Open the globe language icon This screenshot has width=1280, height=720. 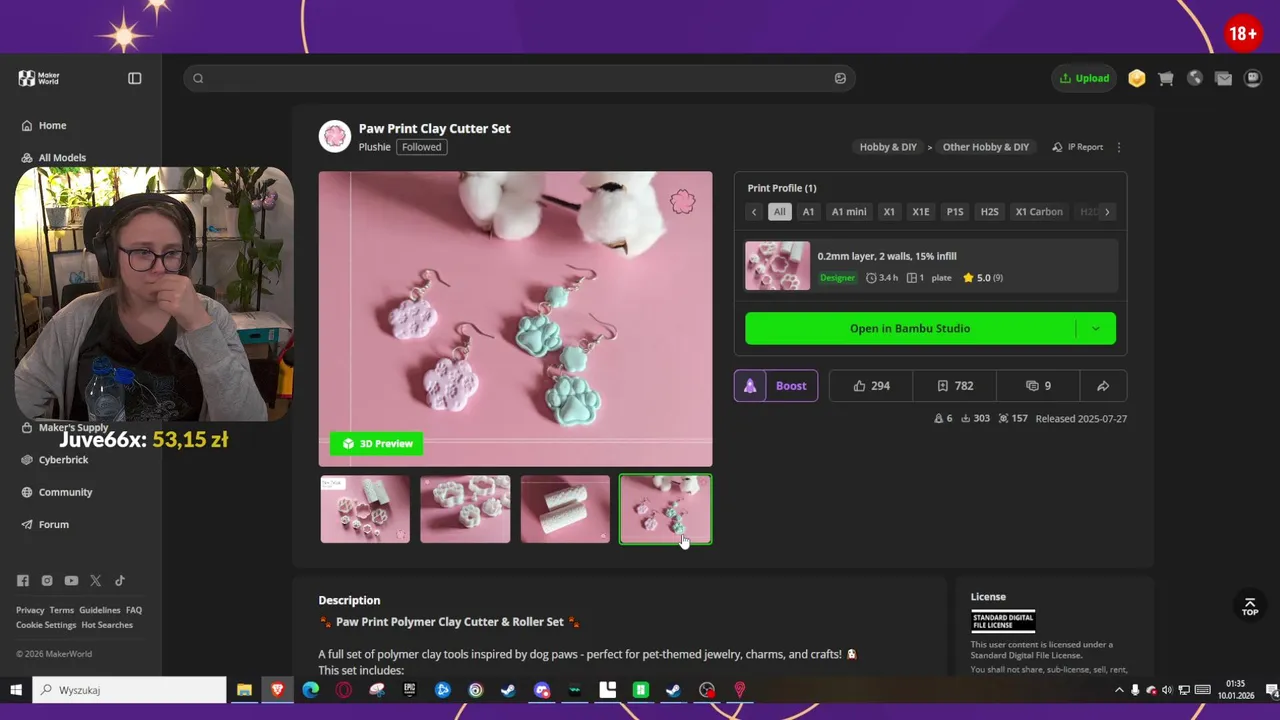click(x=1195, y=78)
